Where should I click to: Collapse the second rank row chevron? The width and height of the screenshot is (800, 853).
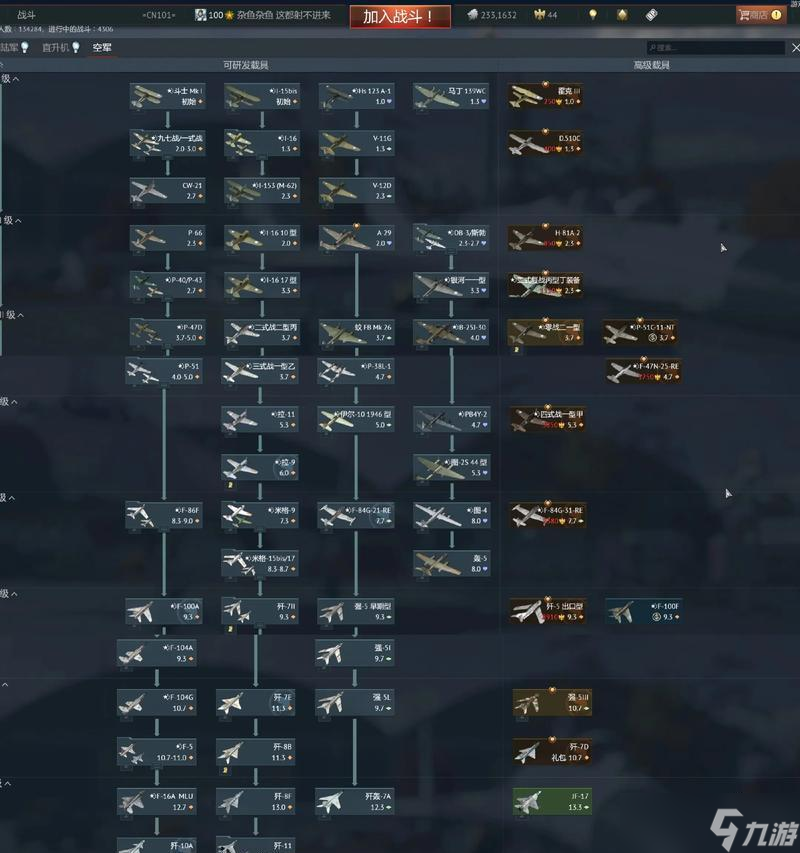coord(18,220)
